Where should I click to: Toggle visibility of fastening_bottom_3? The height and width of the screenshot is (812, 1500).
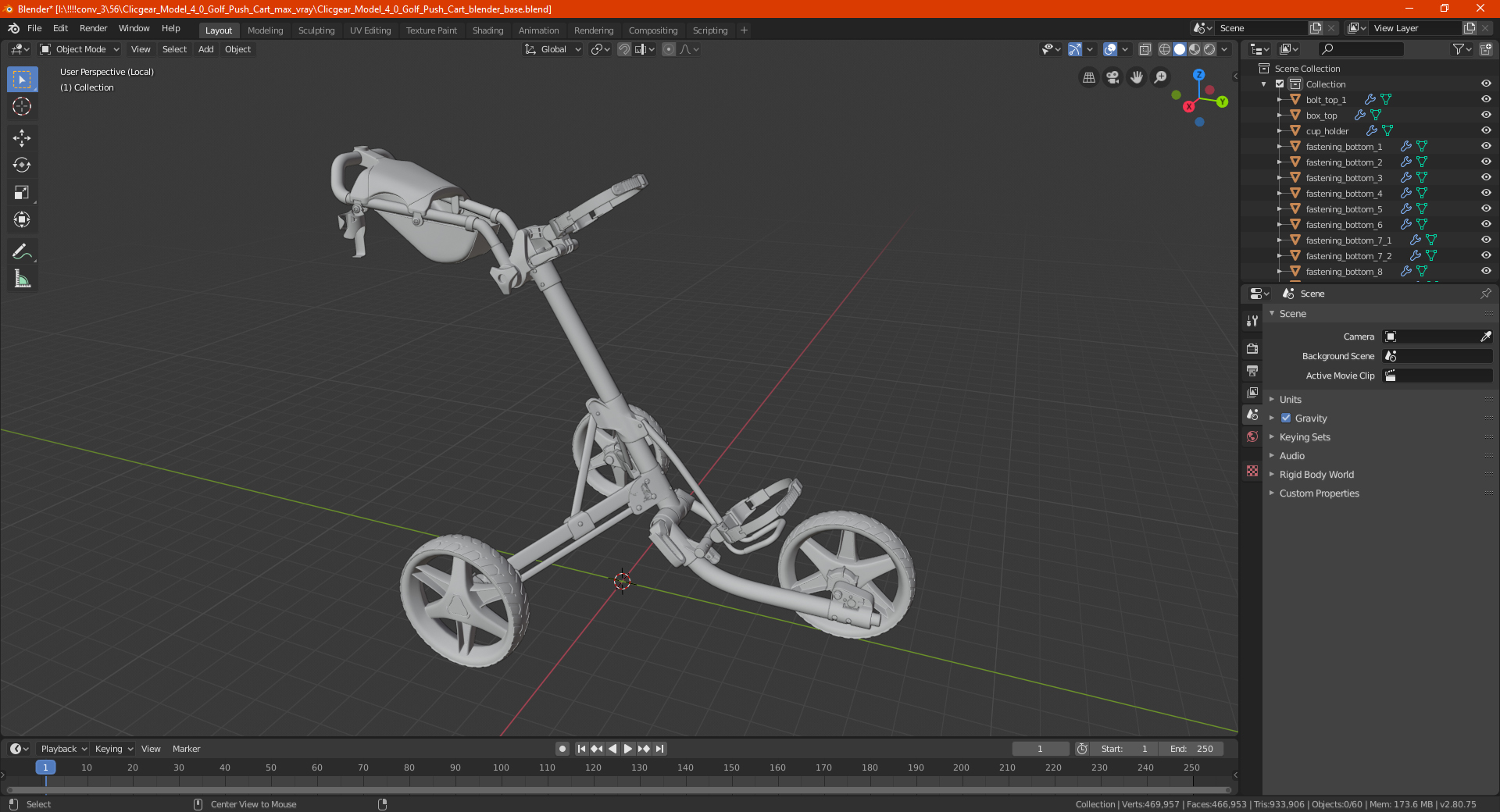(1486, 177)
